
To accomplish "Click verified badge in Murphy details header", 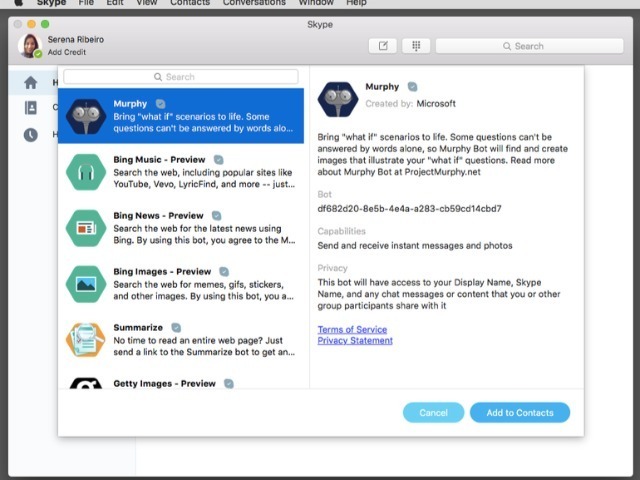I will point(412,87).
